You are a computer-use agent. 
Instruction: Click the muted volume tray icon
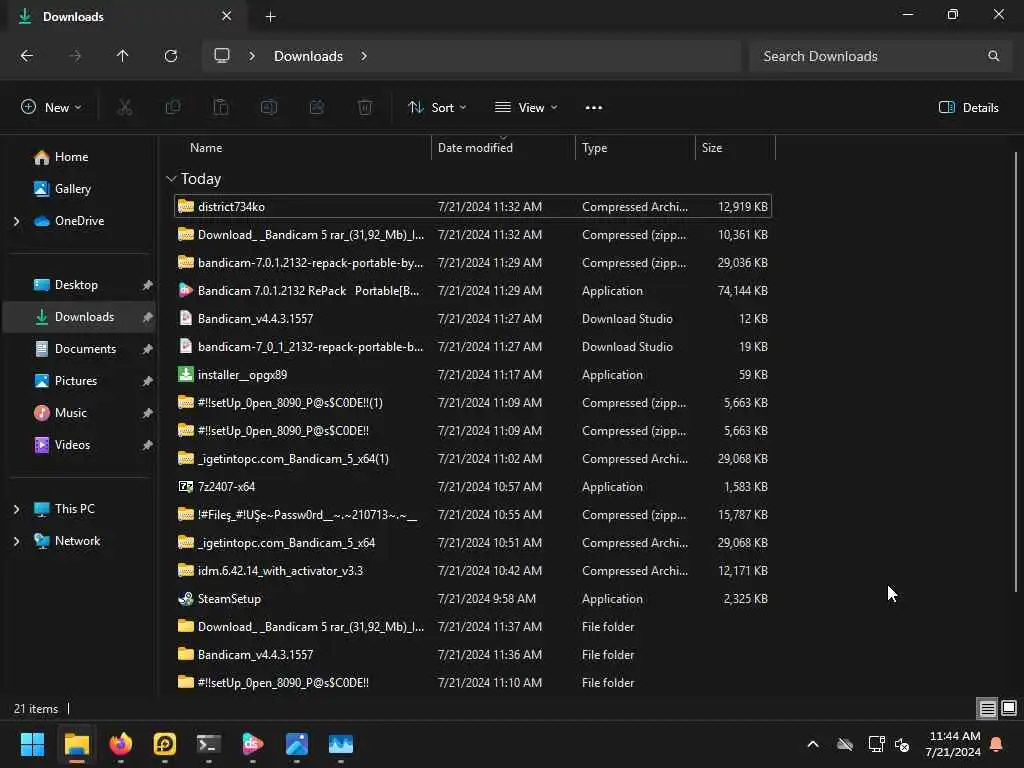tap(903, 744)
